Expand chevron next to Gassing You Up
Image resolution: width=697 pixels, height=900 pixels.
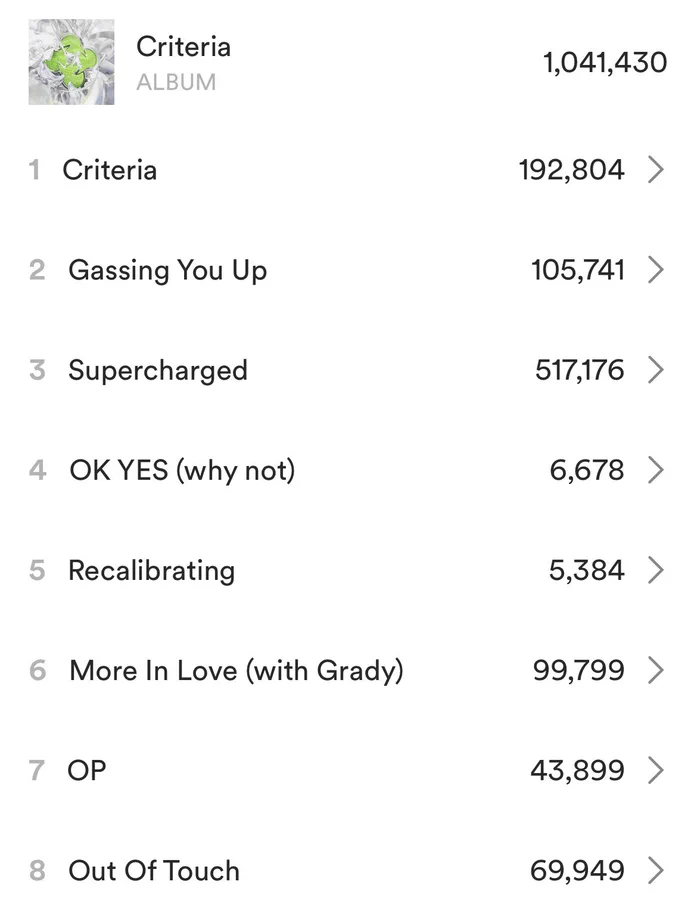[x=656, y=270]
